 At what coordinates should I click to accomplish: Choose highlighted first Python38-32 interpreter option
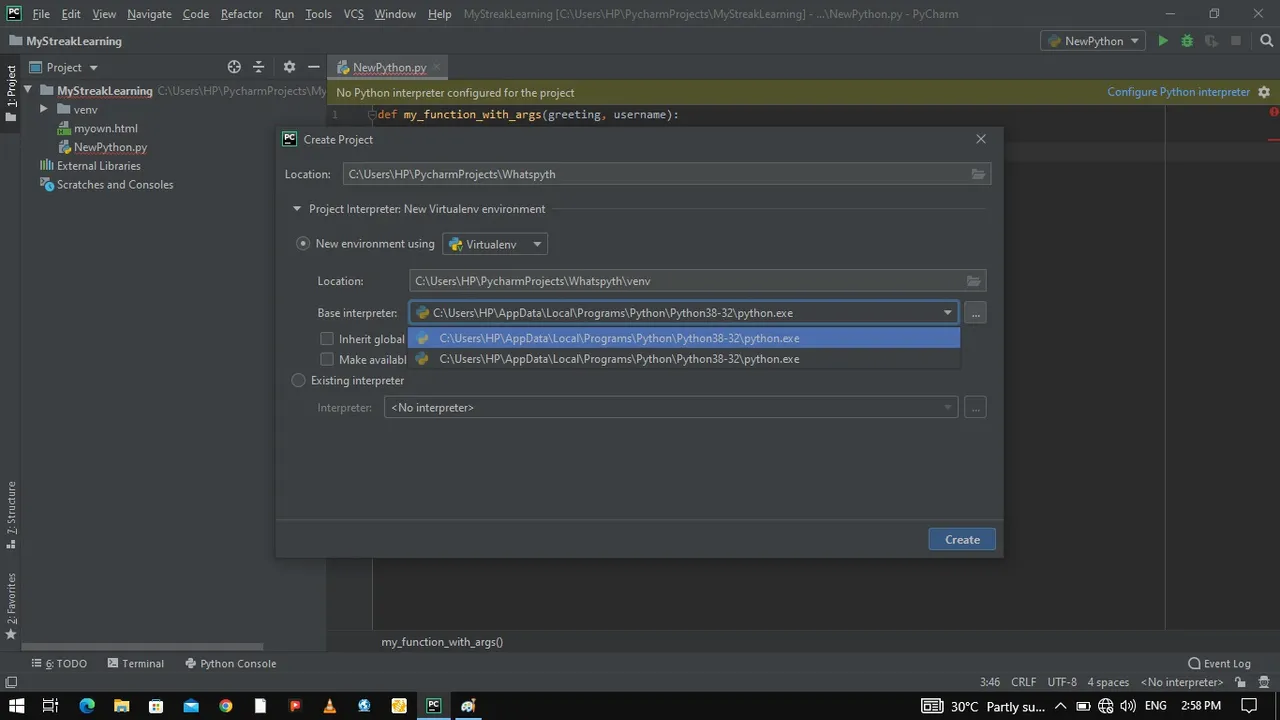(x=684, y=338)
